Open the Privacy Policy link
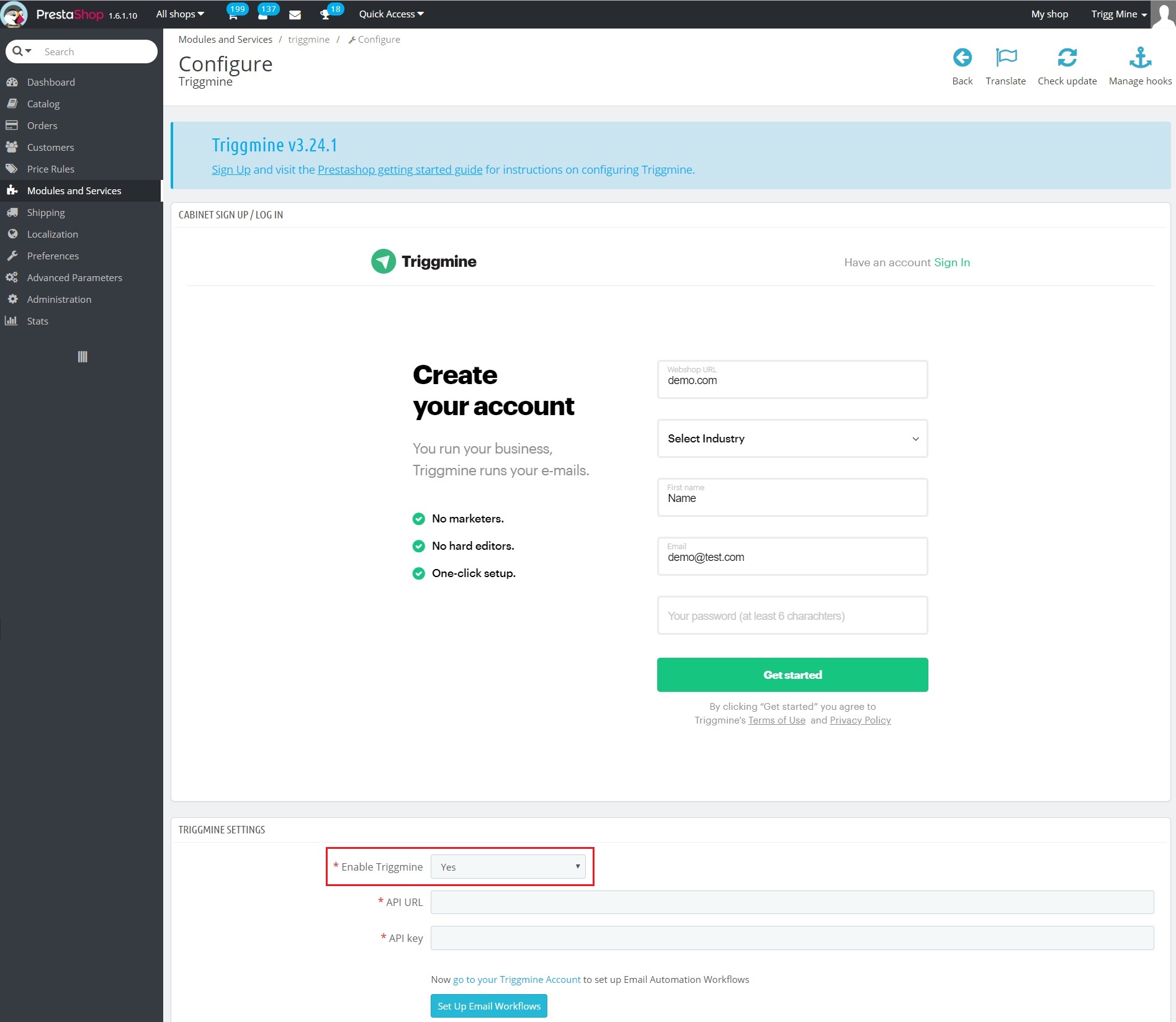 click(860, 720)
